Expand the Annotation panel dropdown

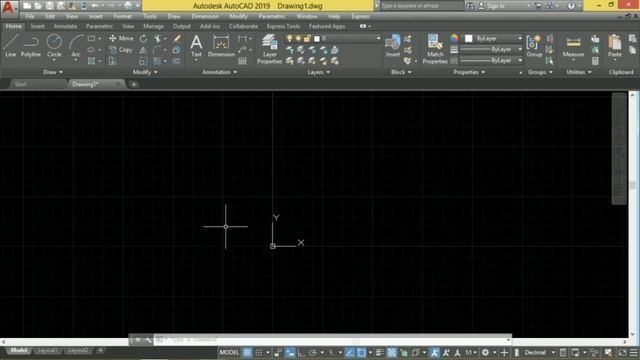[x=220, y=72]
